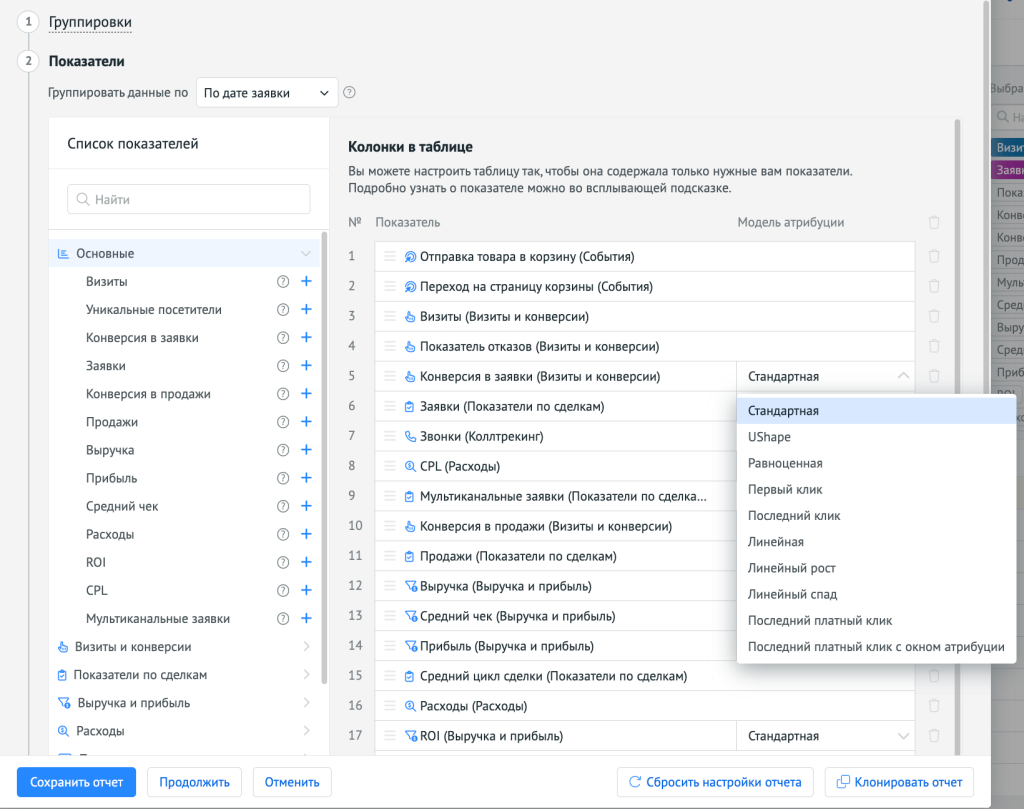
Task: Choose Линейный спад attribution model
Action: pos(876,594)
